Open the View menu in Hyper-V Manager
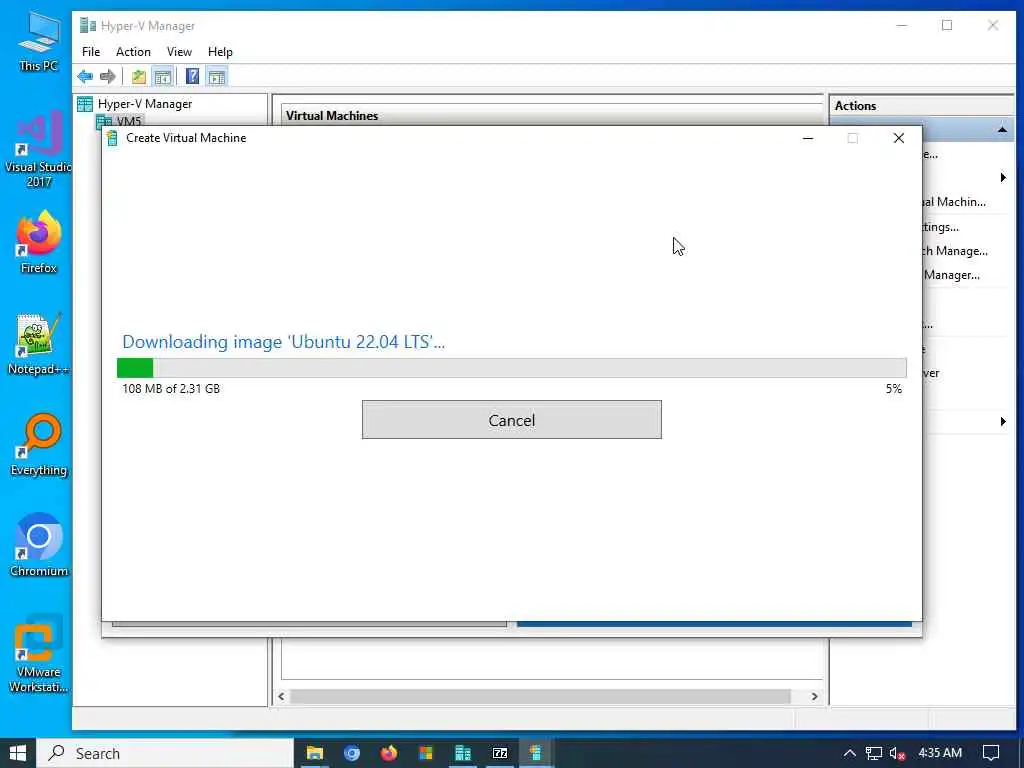The width and height of the screenshot is (1024, 768). click(179, 52)
